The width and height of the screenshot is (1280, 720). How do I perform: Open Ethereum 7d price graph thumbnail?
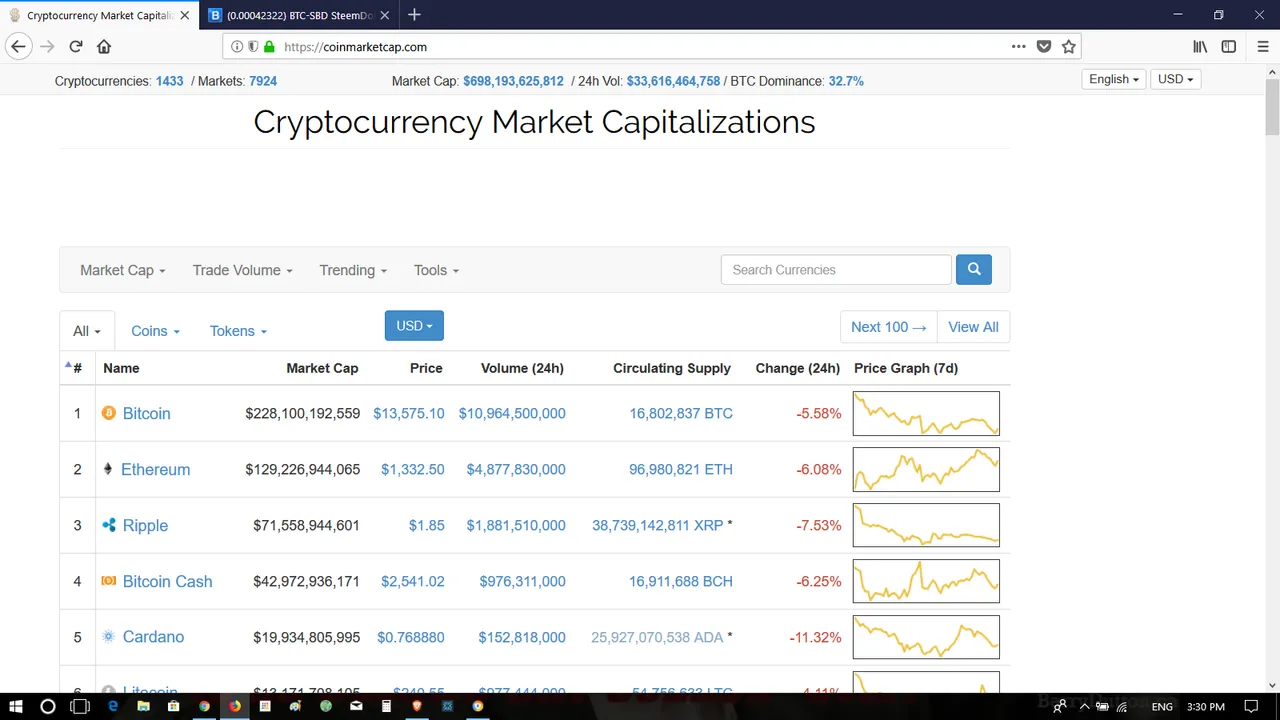click(x=926, y=469)
